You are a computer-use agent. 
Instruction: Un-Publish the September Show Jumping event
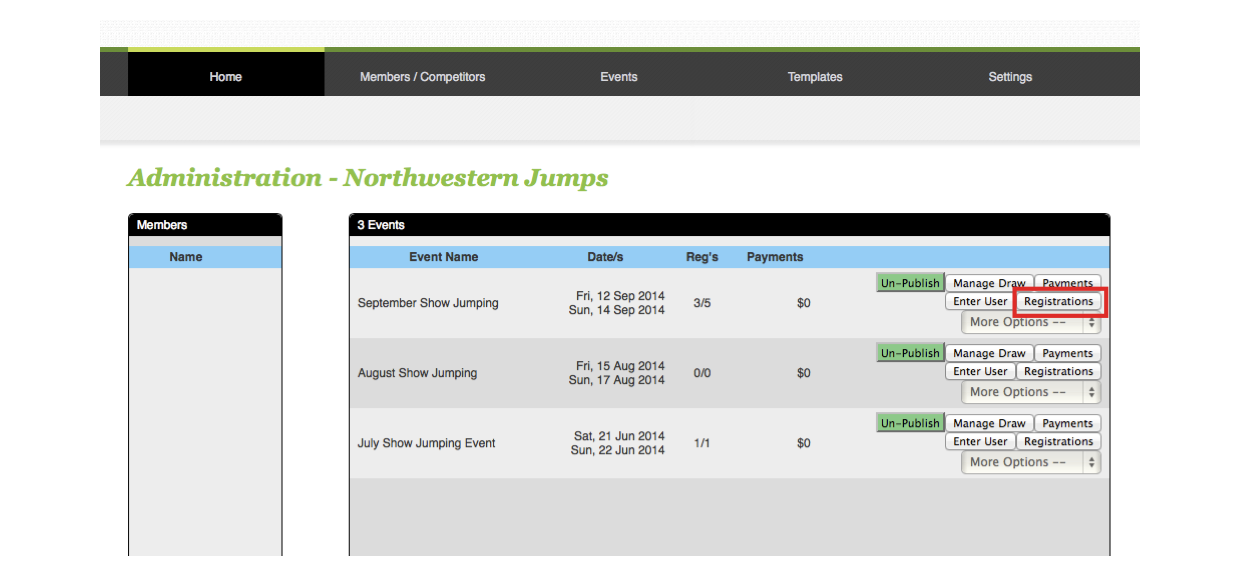pos(910,283)
